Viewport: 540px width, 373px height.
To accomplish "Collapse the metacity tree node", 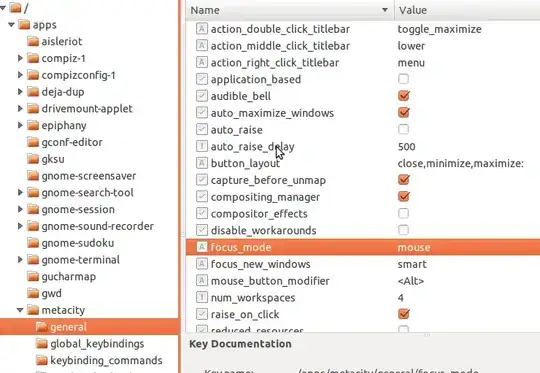I will [20, 310].
